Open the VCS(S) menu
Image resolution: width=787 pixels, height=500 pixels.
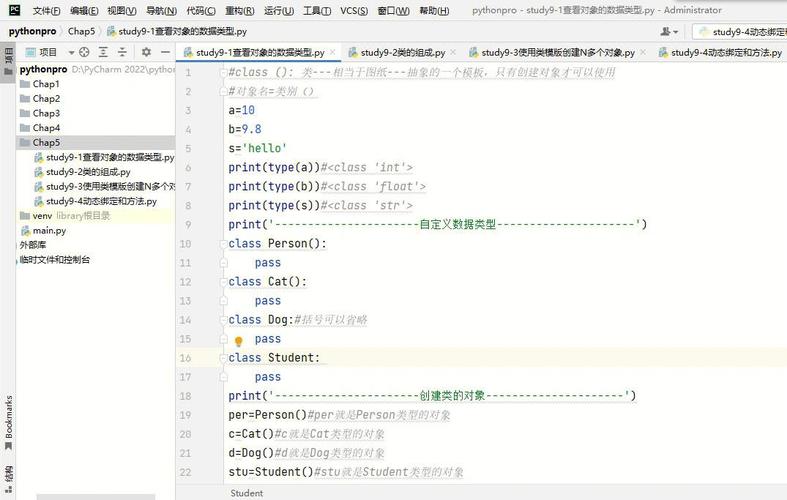354,11
